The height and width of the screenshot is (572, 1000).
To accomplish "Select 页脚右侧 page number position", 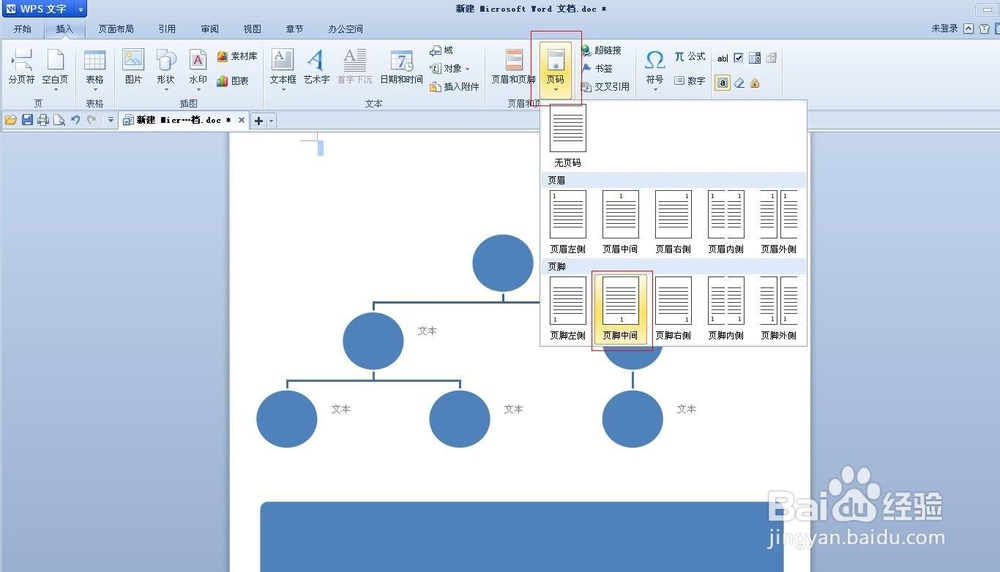I will (673, 309).
